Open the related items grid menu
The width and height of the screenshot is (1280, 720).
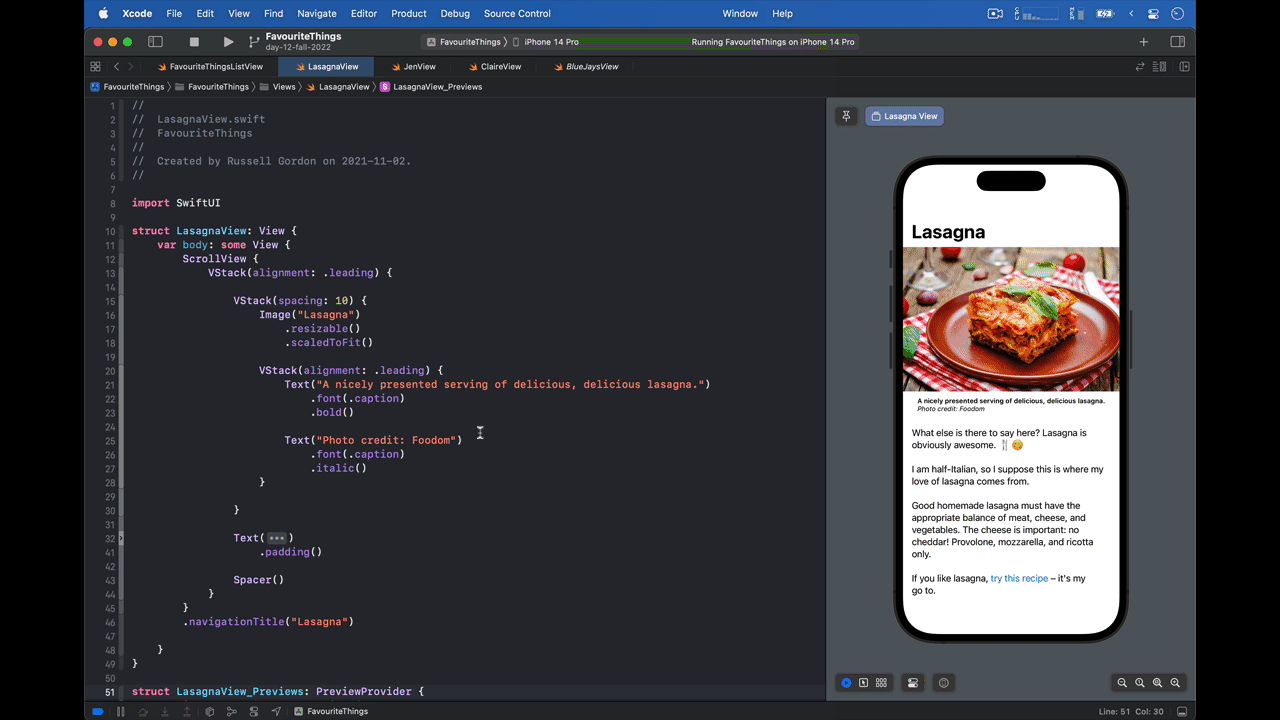point(95,67)
